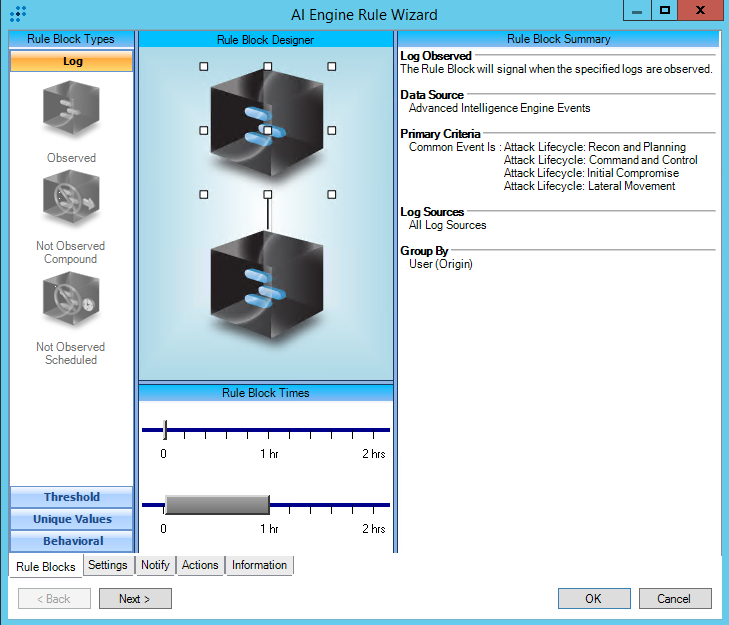Expand the Behavioral rule block section
The height and width of the screenshot is (625, 729).
pyautogui.click(x=71, y=541)
